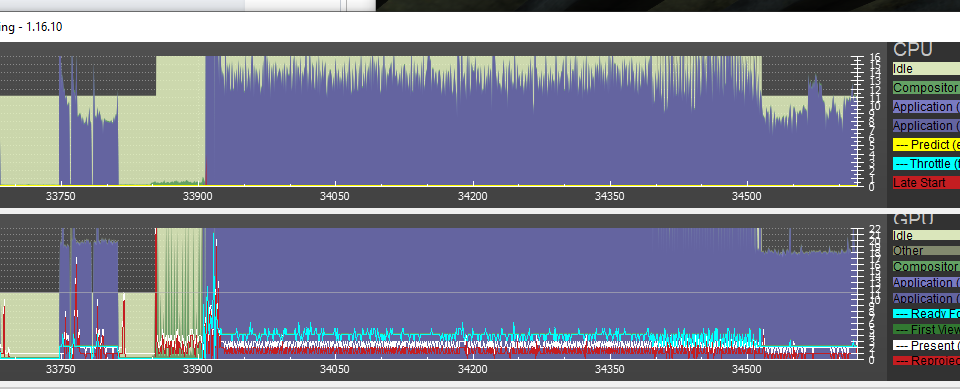This screenshot has width=960, height=389.
Task: Click the CPU heading label
Action: (912, 50)
